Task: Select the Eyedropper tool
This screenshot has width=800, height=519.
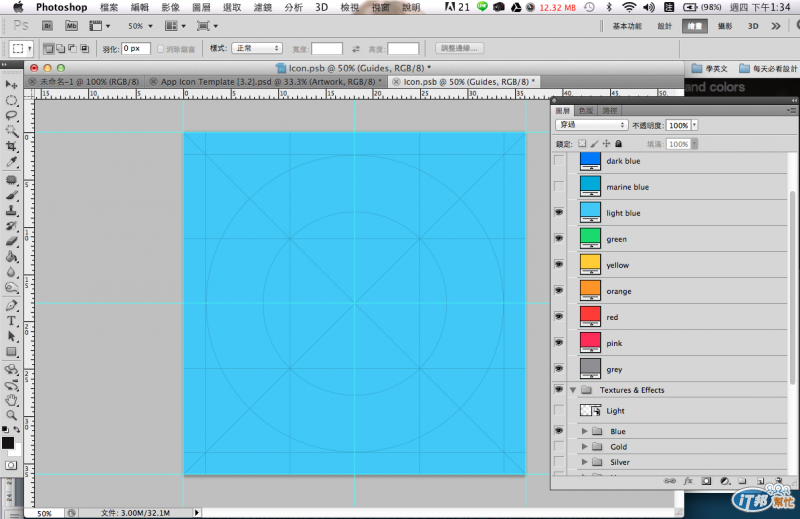Action: coord(11,162)
